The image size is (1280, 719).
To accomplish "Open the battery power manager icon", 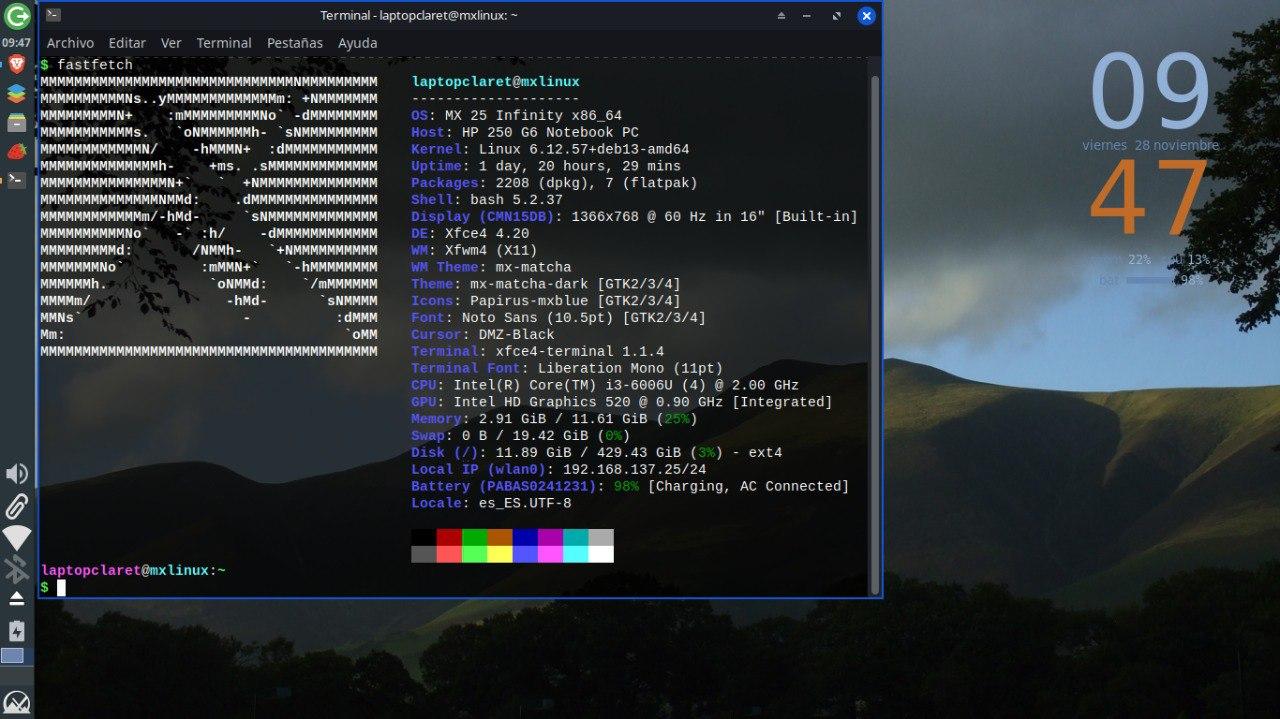I will coord(17,630).
